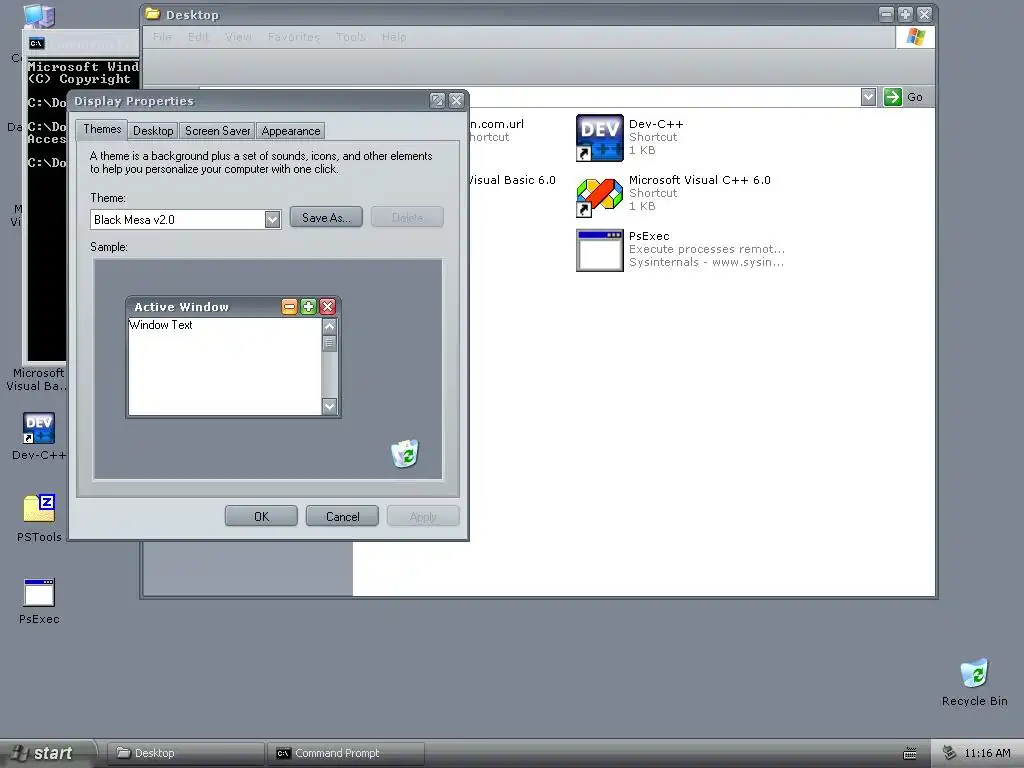Click the keyboard icon in the taskbar
Image resolution: width=1024 pixels, height=768 pixels.
[910, 754]
